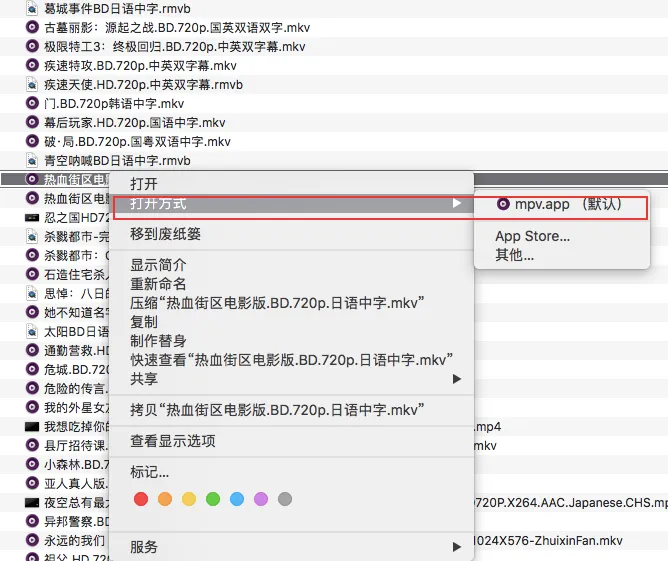This screenshot has height=561, width=668.
Task: Select file 破·局.BD.720p.国粤双语中字.mkv
Action: [137, 141]
